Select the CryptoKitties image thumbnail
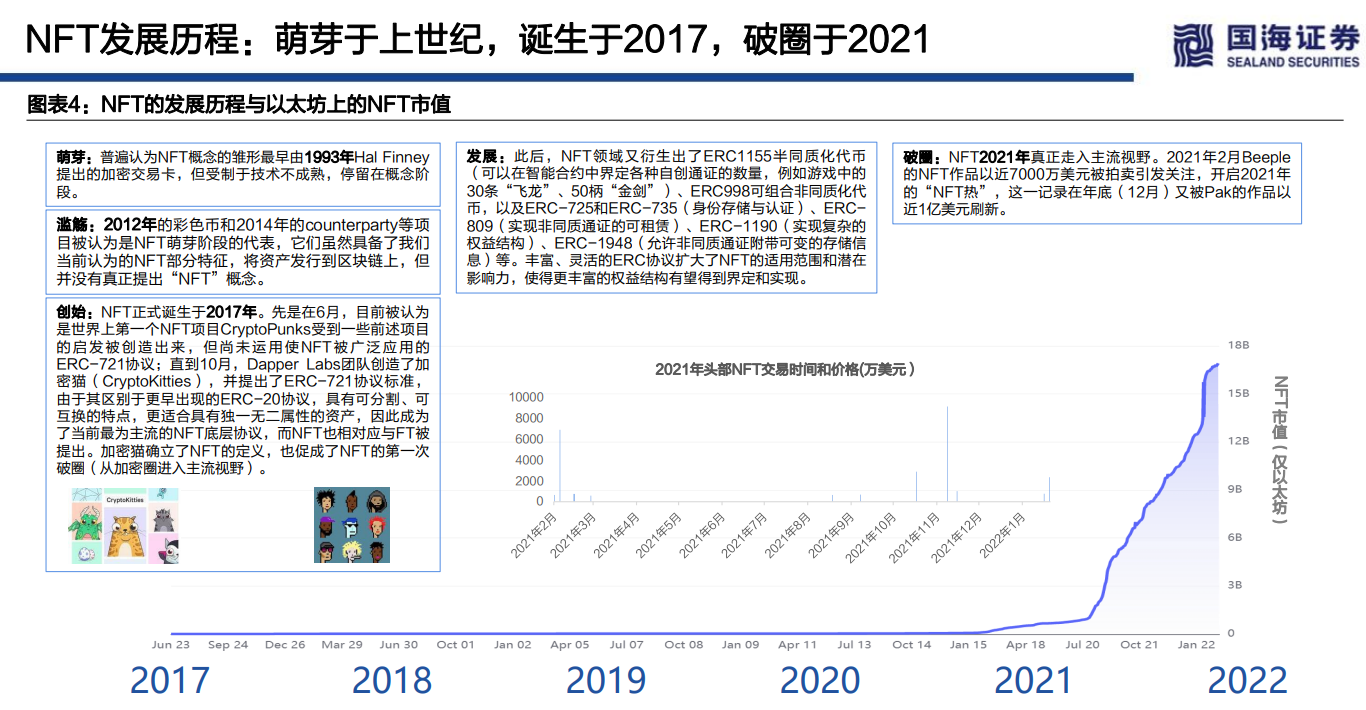This screenshot has height=710, width=1366. (124, 526)
